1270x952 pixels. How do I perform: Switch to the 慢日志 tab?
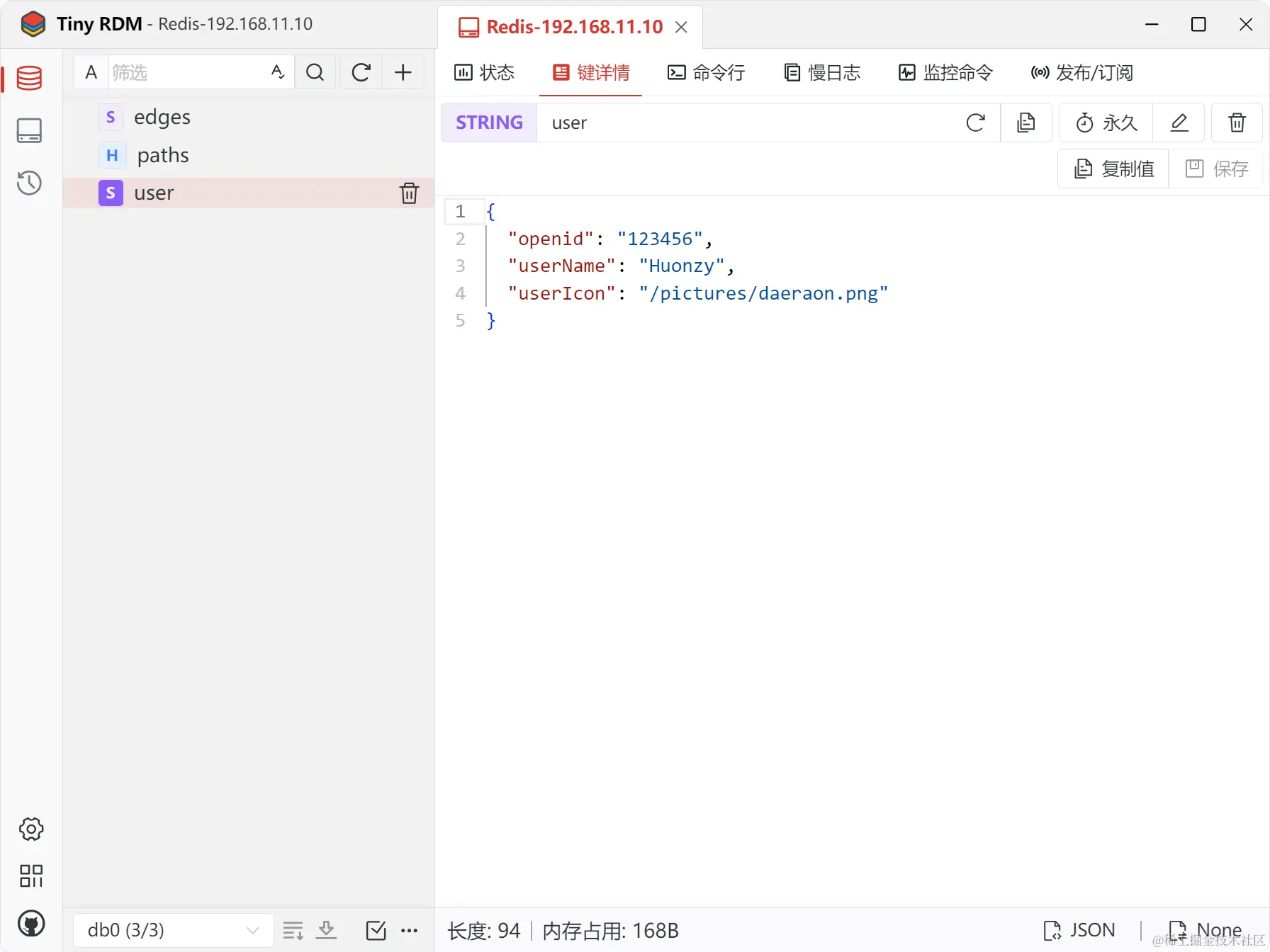822,72
